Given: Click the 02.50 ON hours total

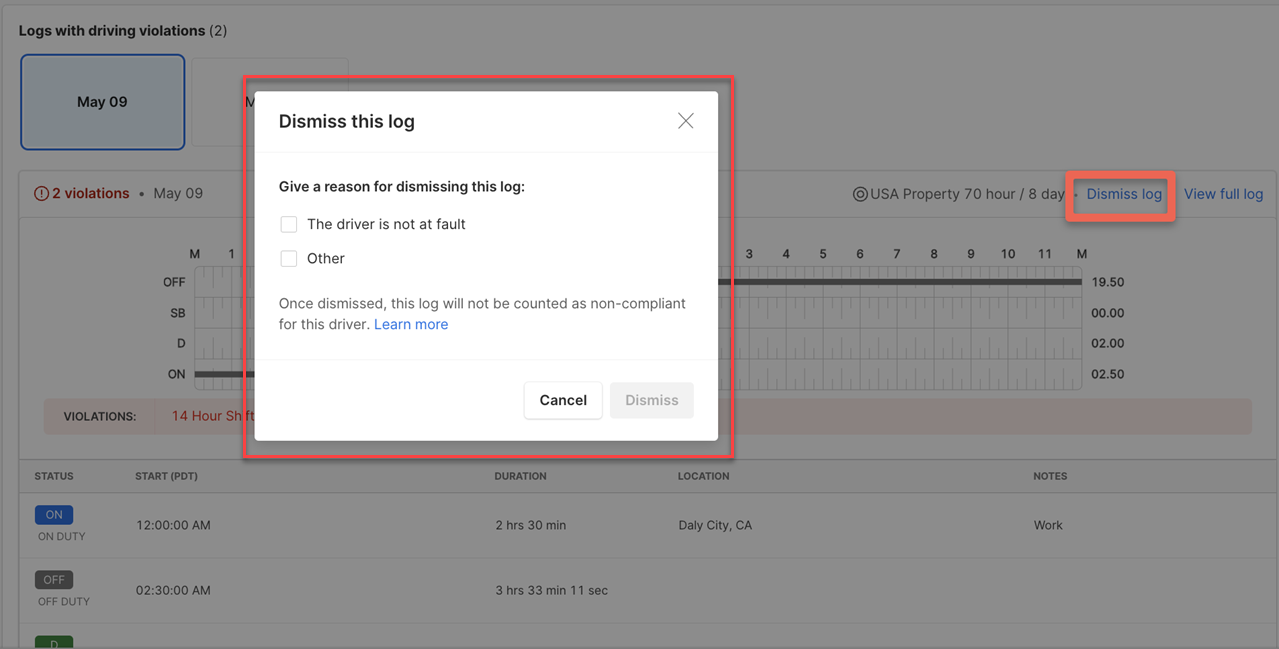Looking at the screenshot, I should point(1108,374).
